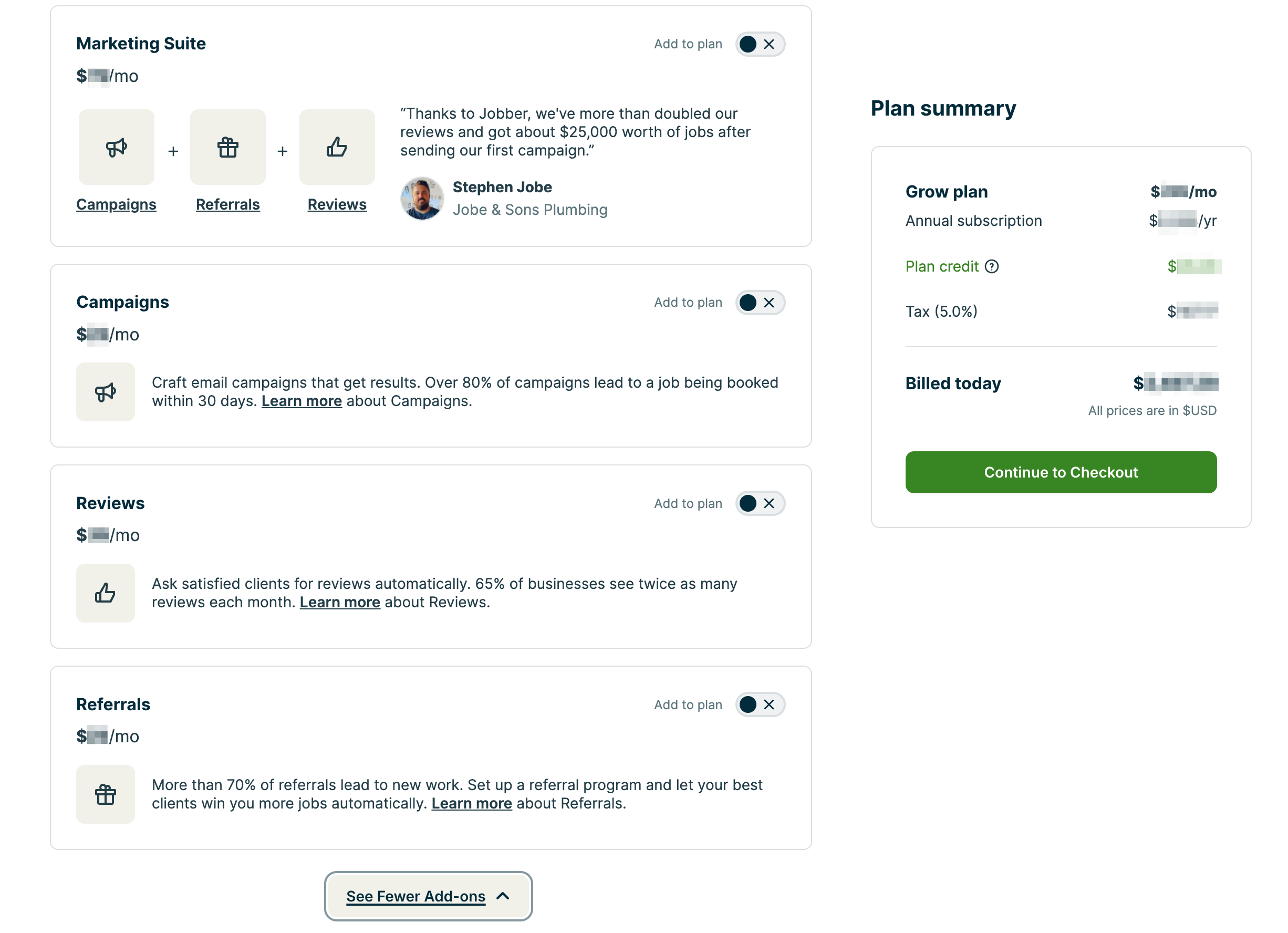Follow Learn more about Reviews link
Viewport: 1288px width, 933px height.
[340, 603]
